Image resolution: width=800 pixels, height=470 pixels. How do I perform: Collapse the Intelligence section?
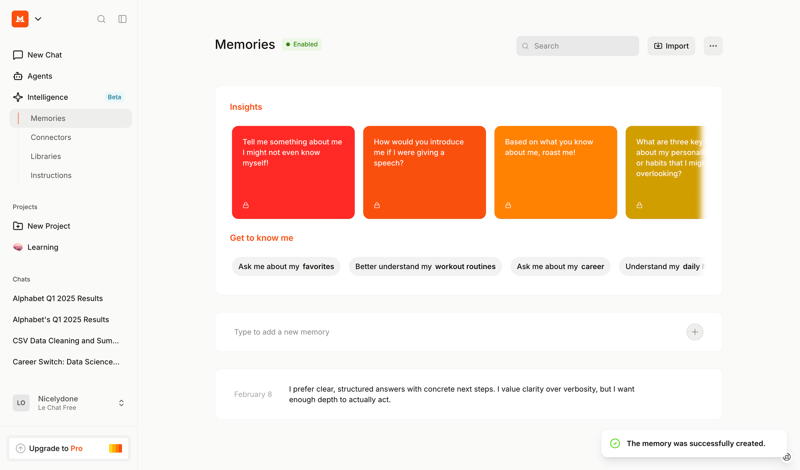click(x=47, y=97)
